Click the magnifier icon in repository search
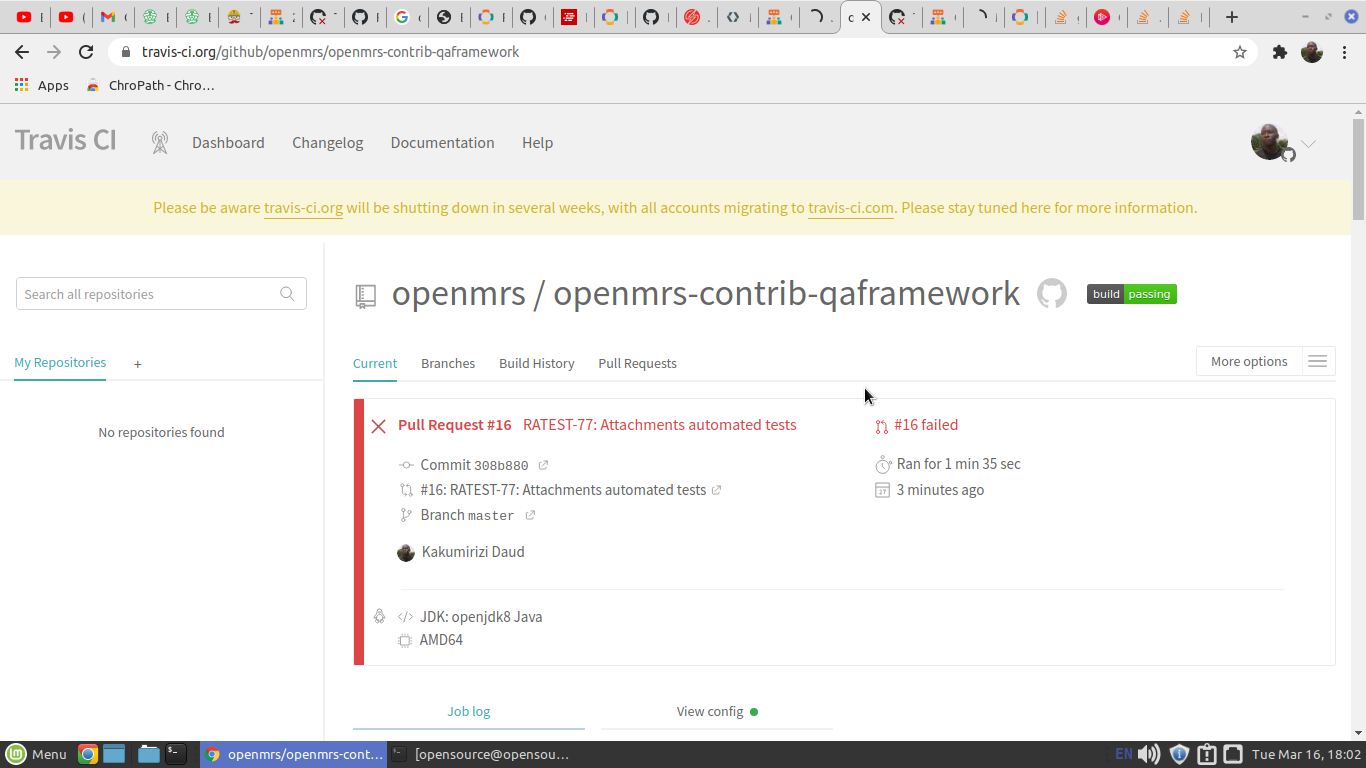The image size is (1366, 768). click(288, 294)
